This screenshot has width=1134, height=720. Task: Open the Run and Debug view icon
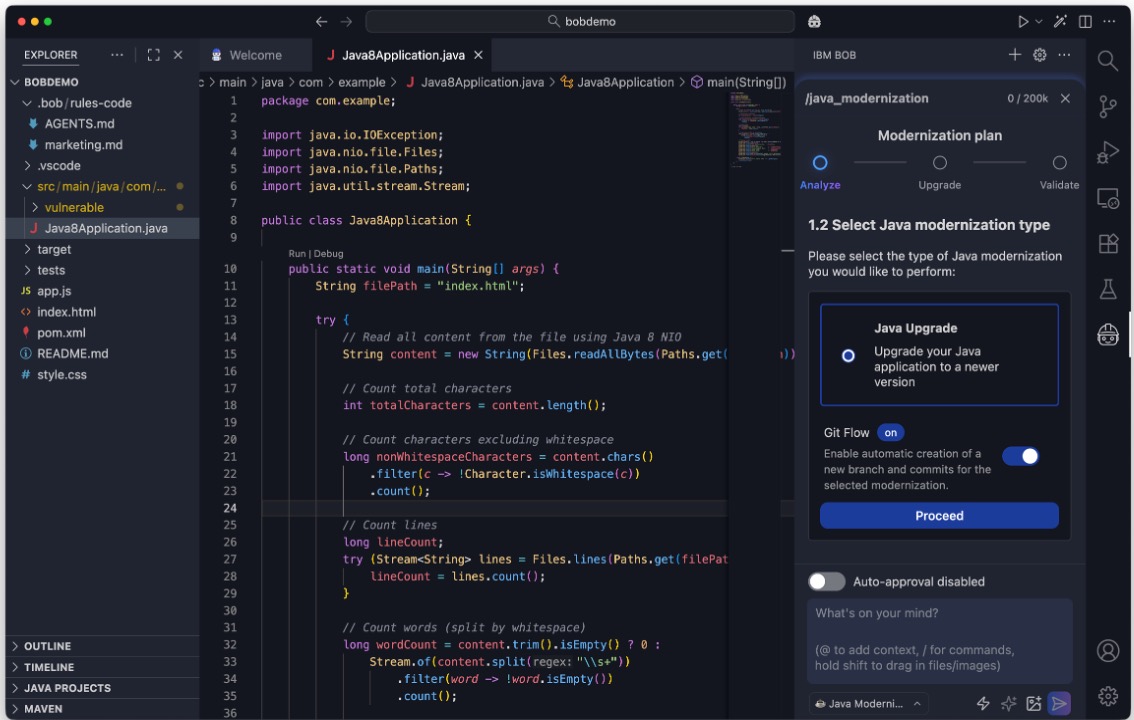1107,153
